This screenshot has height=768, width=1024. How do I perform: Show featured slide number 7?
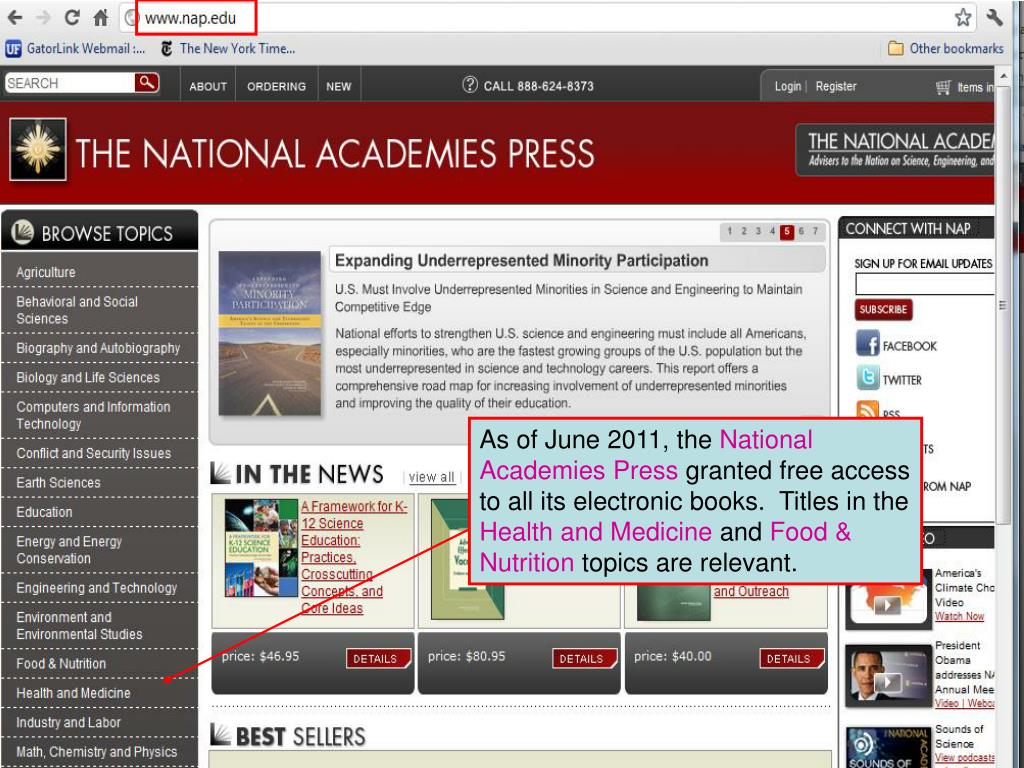815,231
